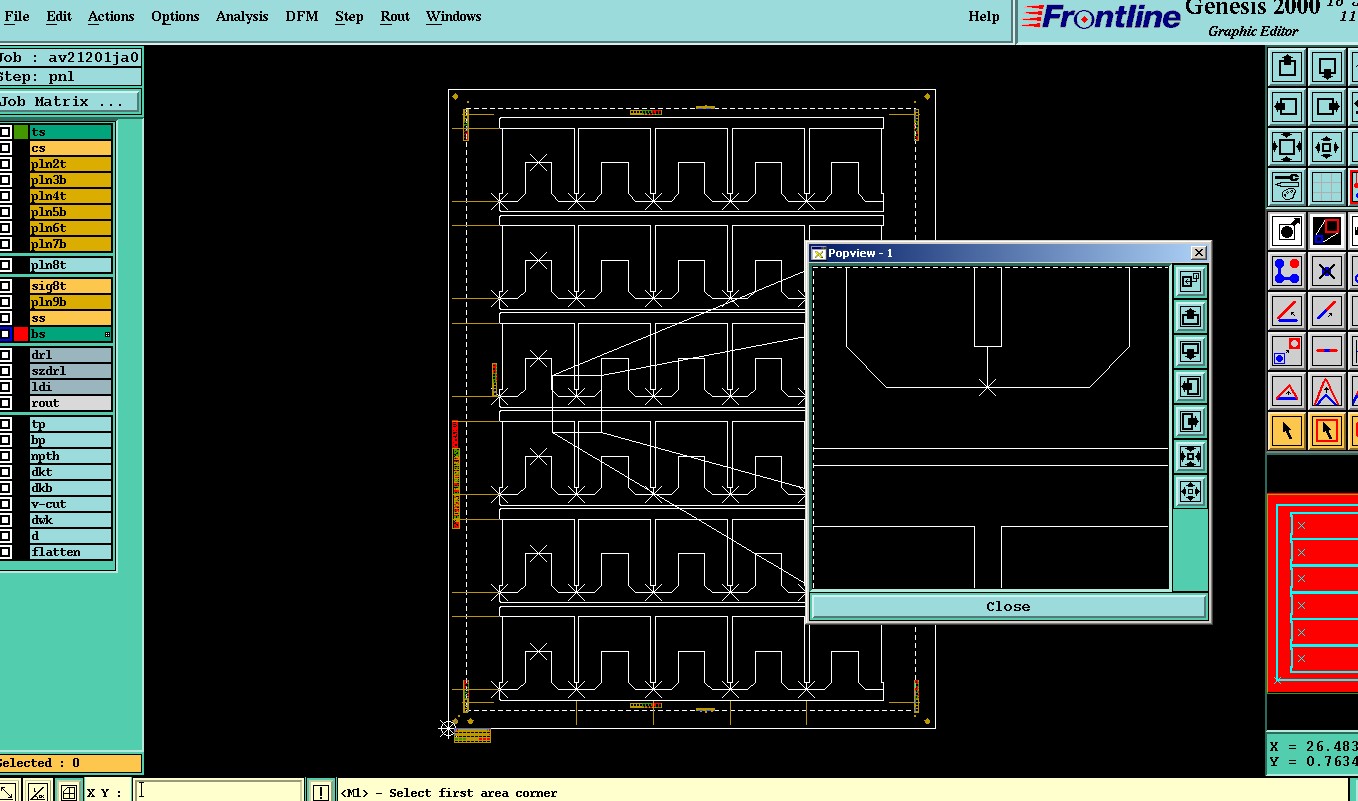This screenshot has width=1358, height=801.
Task: Click the red triangle icon with up arrow
Action: click(x=1287, y=391)
